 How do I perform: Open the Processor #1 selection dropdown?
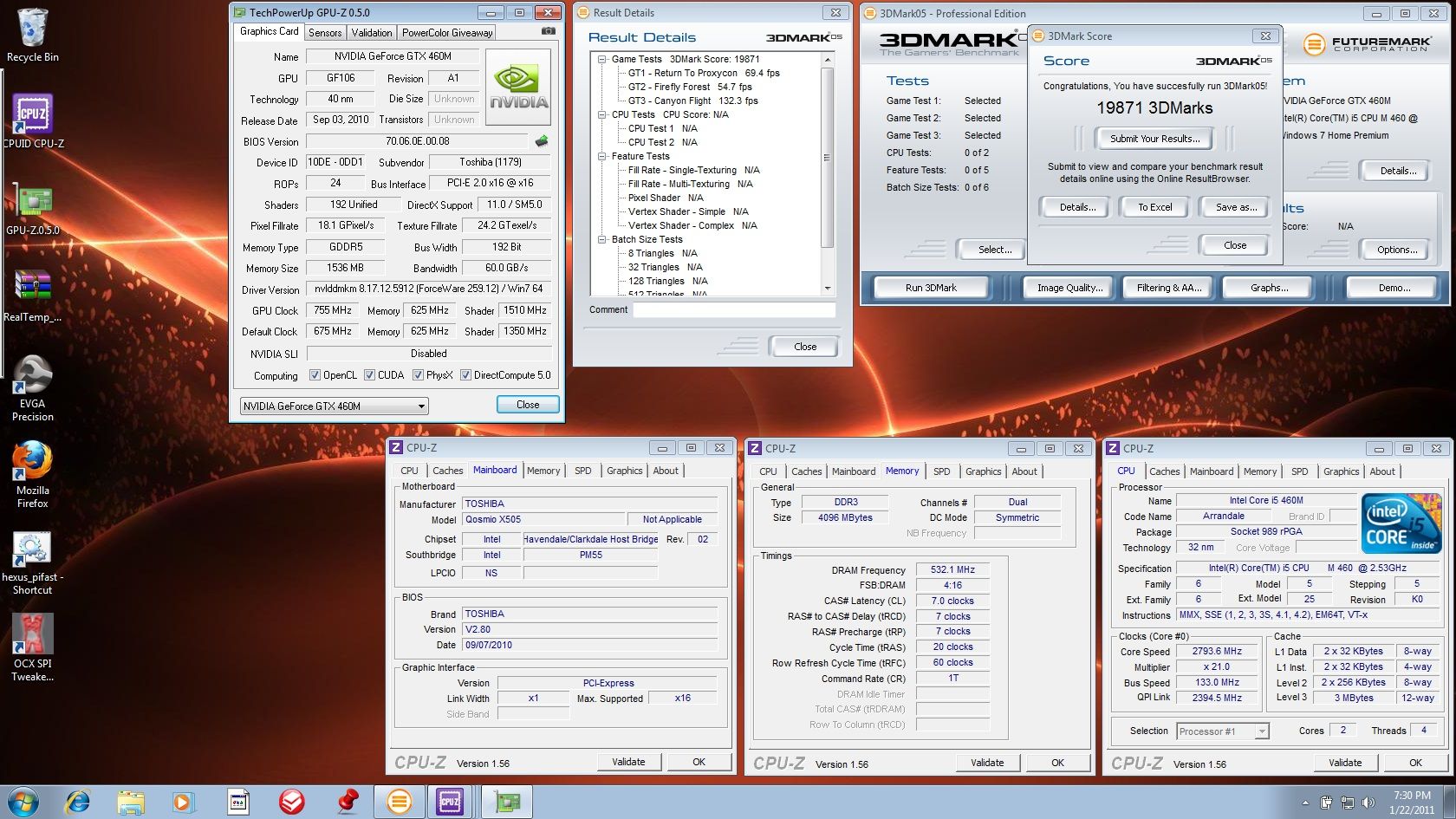click(1222, 731)
